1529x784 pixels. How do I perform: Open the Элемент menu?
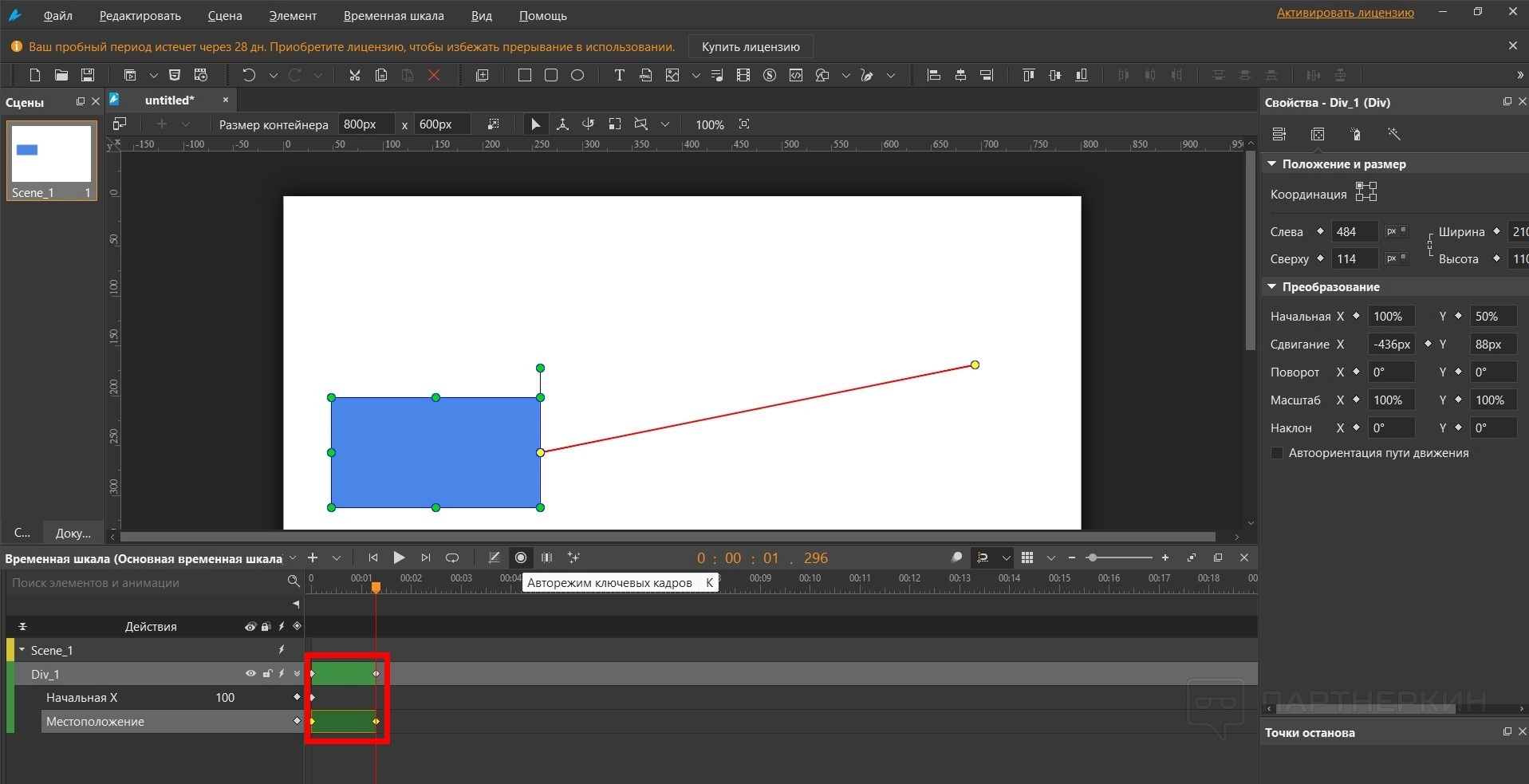[x=292, y=16]
